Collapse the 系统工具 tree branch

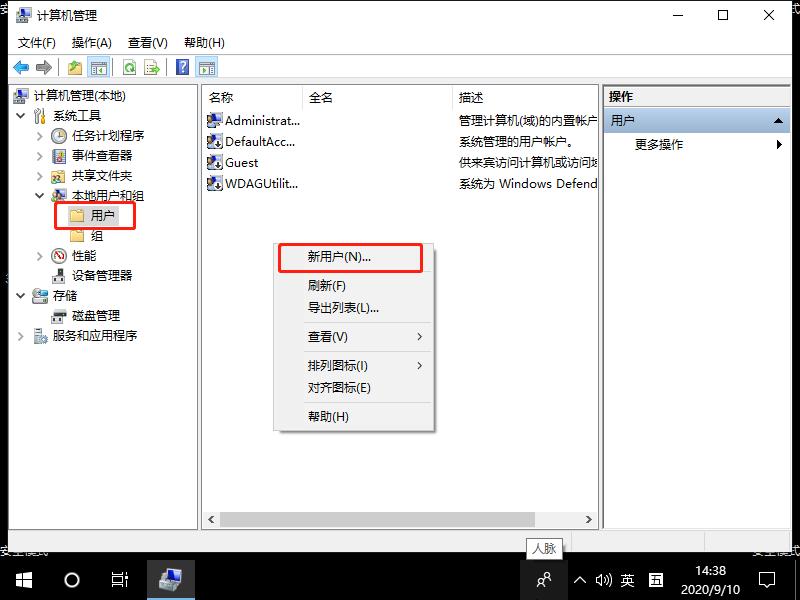pos(22,115)
